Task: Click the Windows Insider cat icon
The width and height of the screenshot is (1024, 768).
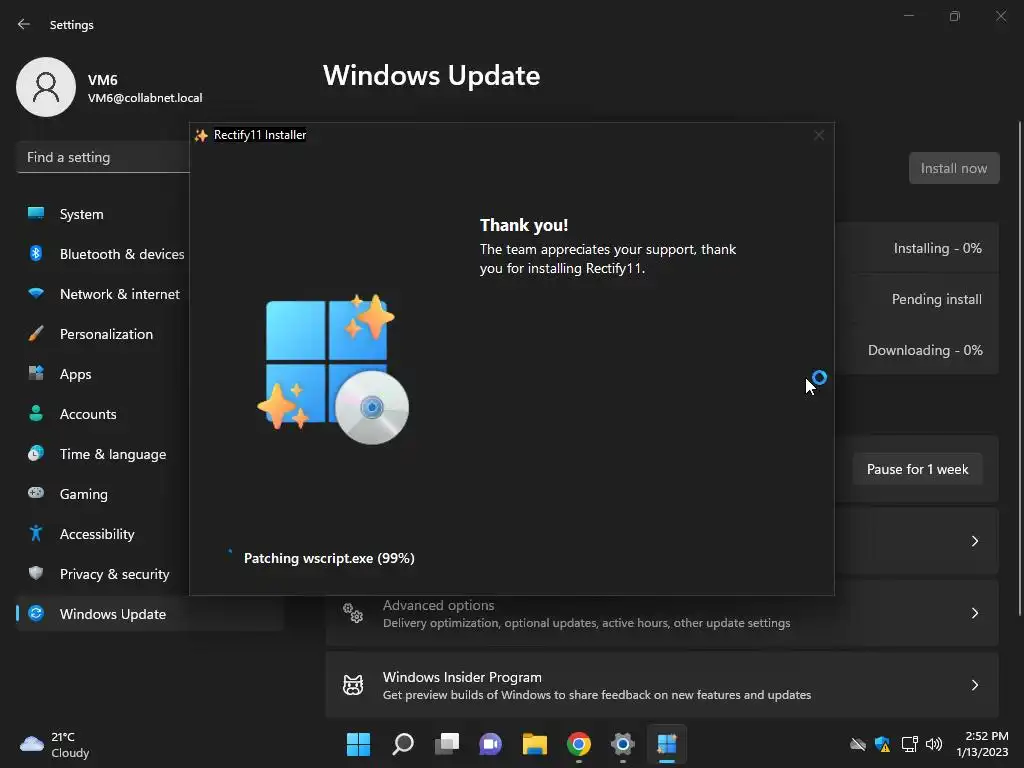Action: point(353,685)
